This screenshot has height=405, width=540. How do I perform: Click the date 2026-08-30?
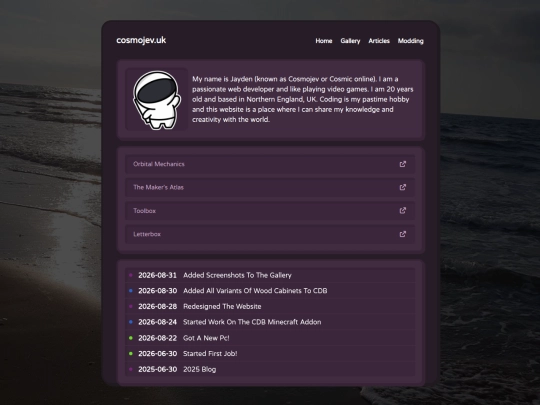click(x=157, y=291)
